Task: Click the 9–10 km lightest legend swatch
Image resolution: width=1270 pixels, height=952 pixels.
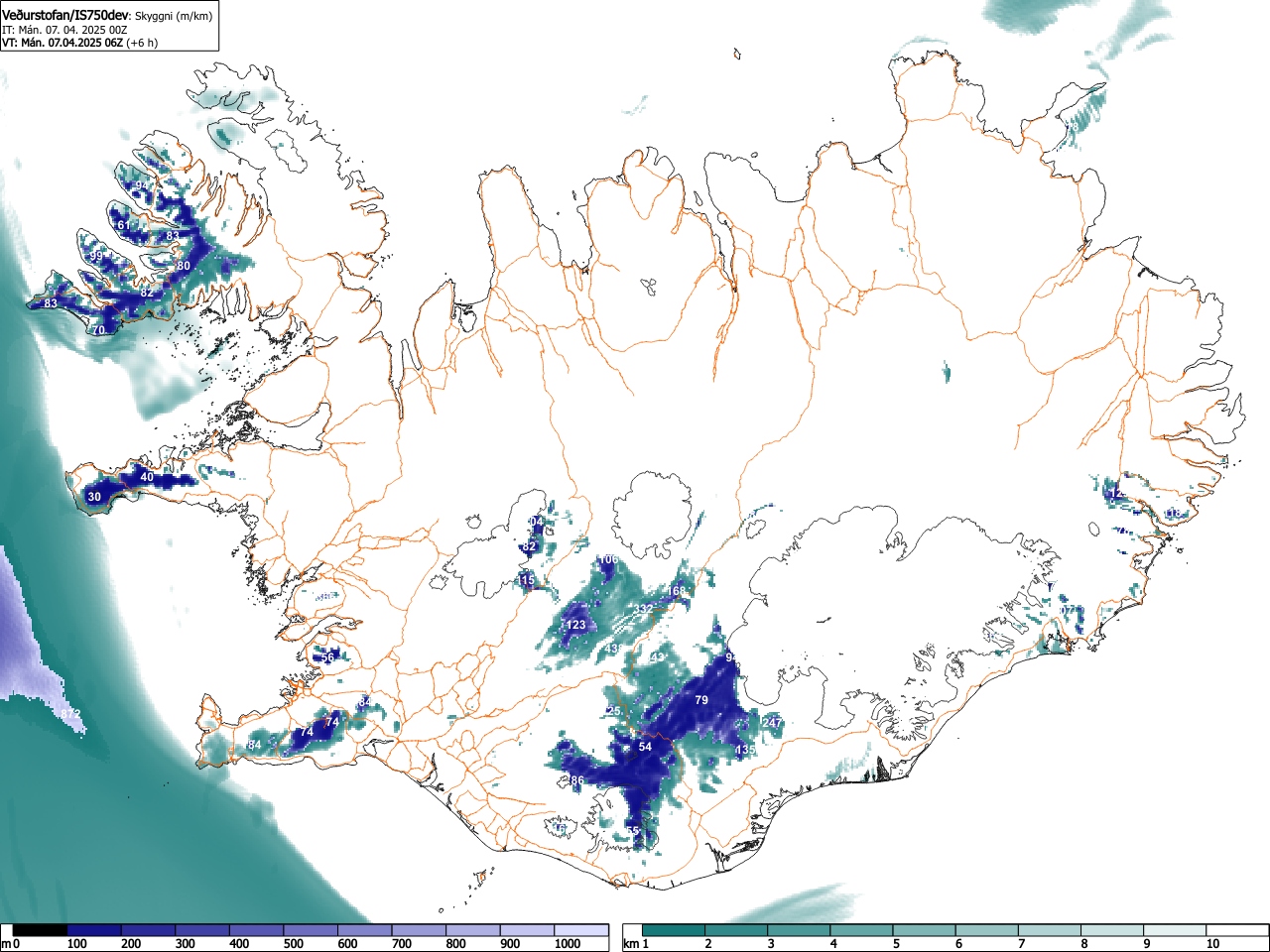Action: coord(1177,930)
